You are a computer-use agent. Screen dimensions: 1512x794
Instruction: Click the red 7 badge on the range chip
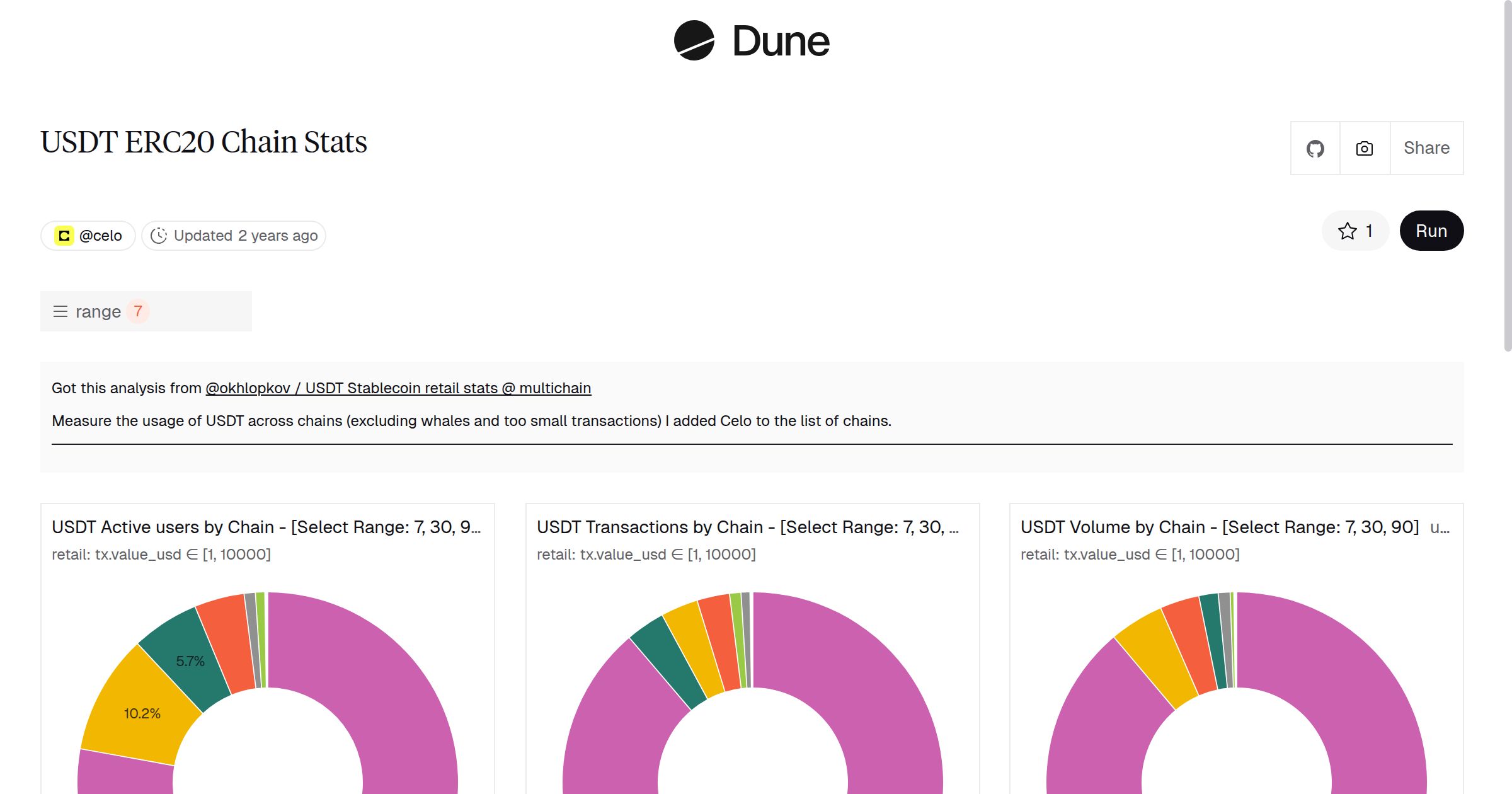[x=137, y=311]
